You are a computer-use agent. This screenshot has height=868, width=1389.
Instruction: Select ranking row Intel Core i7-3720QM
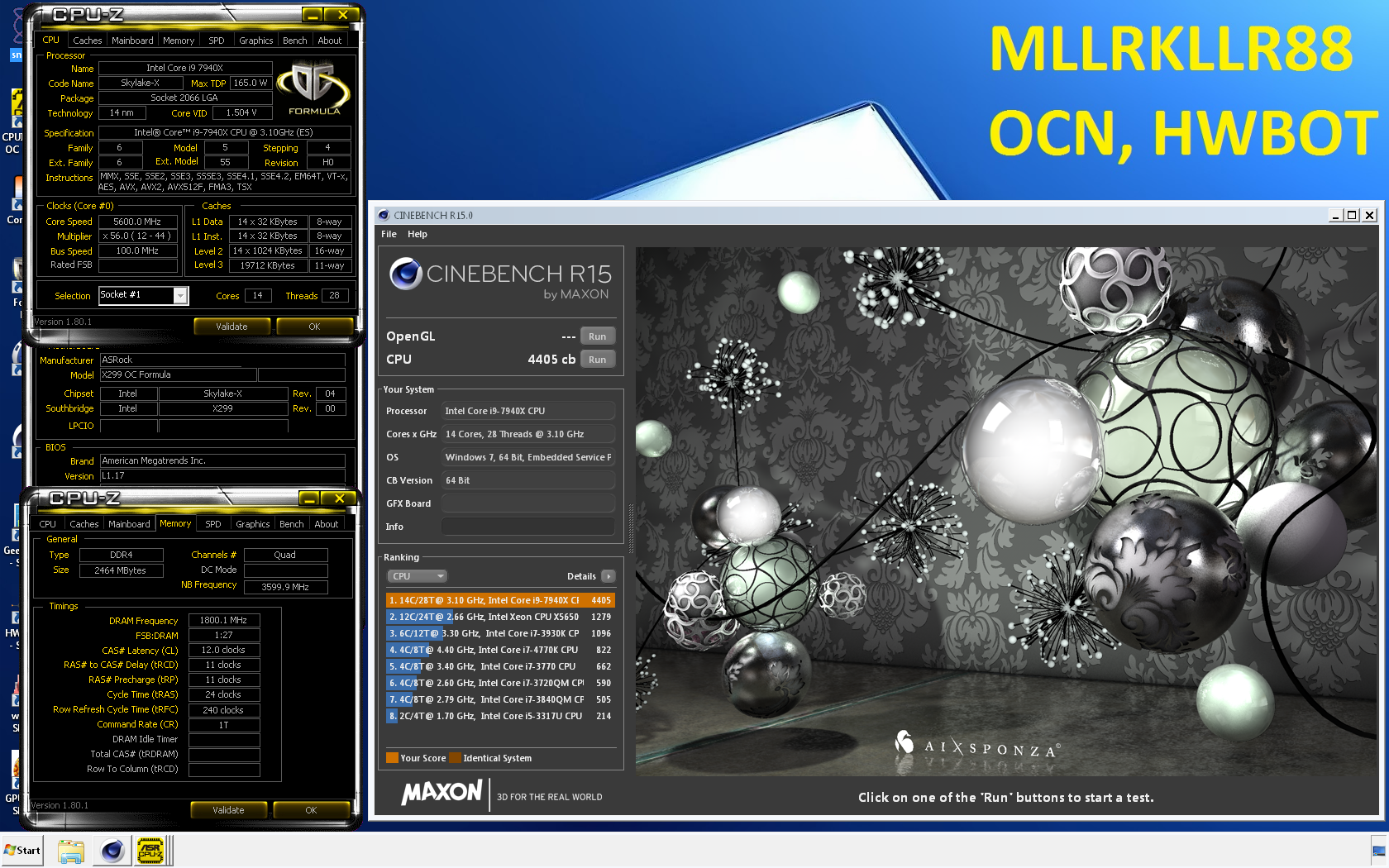(x=500, y=683)
